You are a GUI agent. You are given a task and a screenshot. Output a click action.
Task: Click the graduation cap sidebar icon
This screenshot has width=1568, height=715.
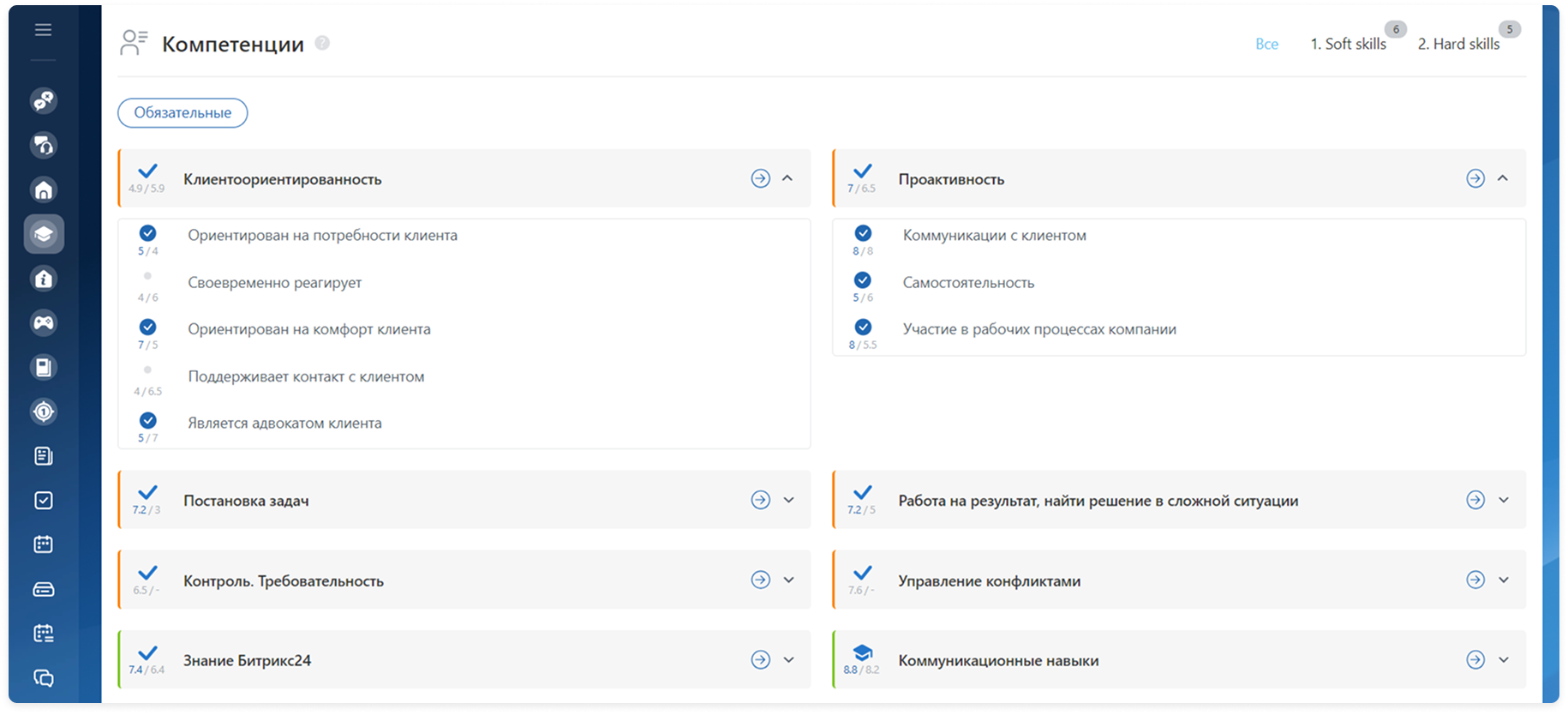(44, 234)
